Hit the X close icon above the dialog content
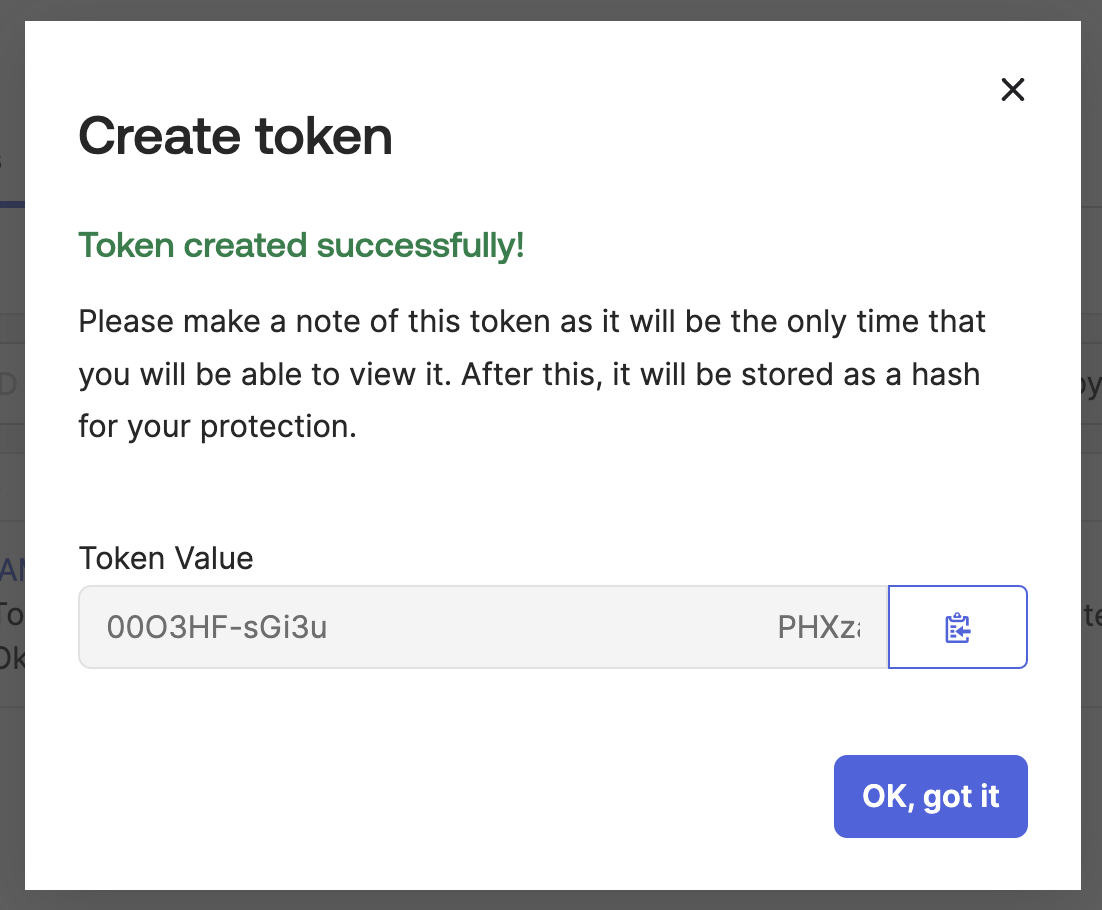Viewport: 1102px width, 910px height. (x=1012, y=89)
